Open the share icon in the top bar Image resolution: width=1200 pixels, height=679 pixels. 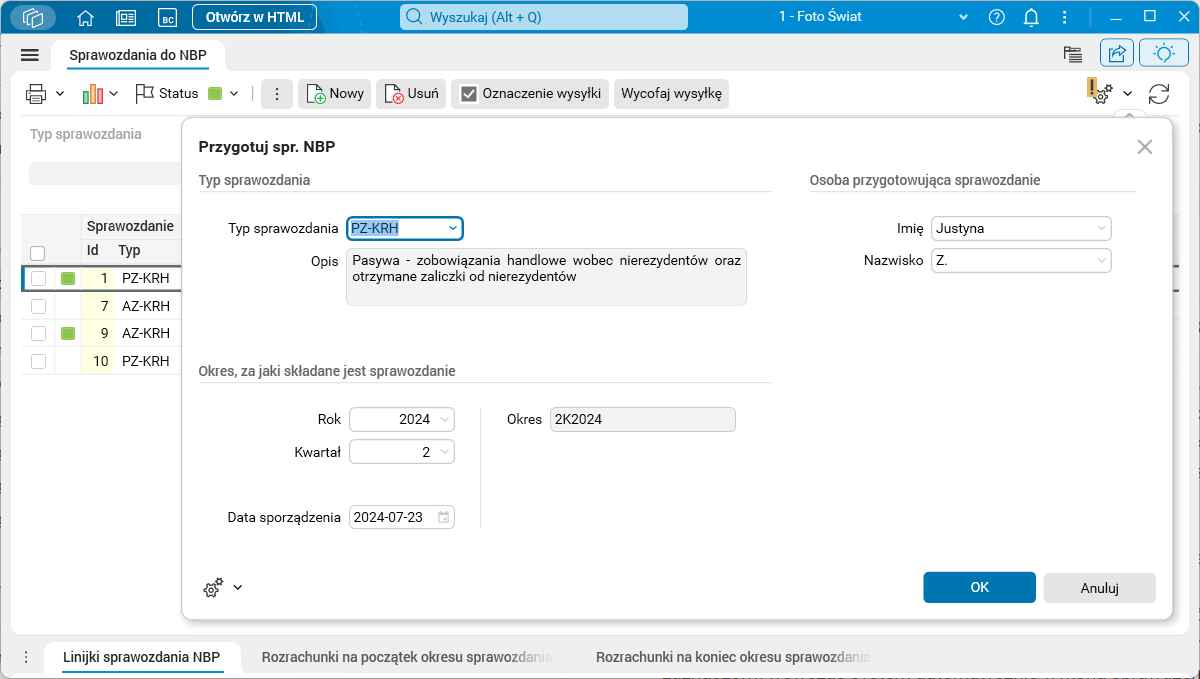point(1117,53)
